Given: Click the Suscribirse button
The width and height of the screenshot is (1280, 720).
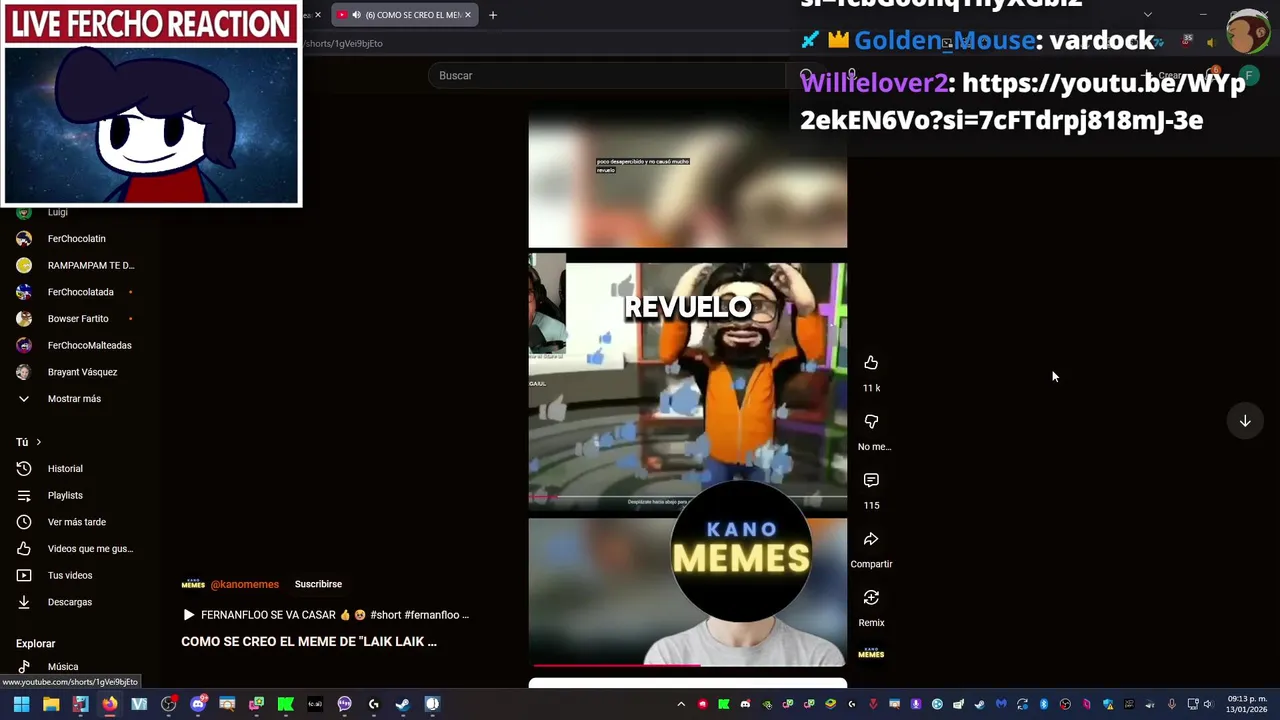Looking at the screenshot, I should coord(318,584).
